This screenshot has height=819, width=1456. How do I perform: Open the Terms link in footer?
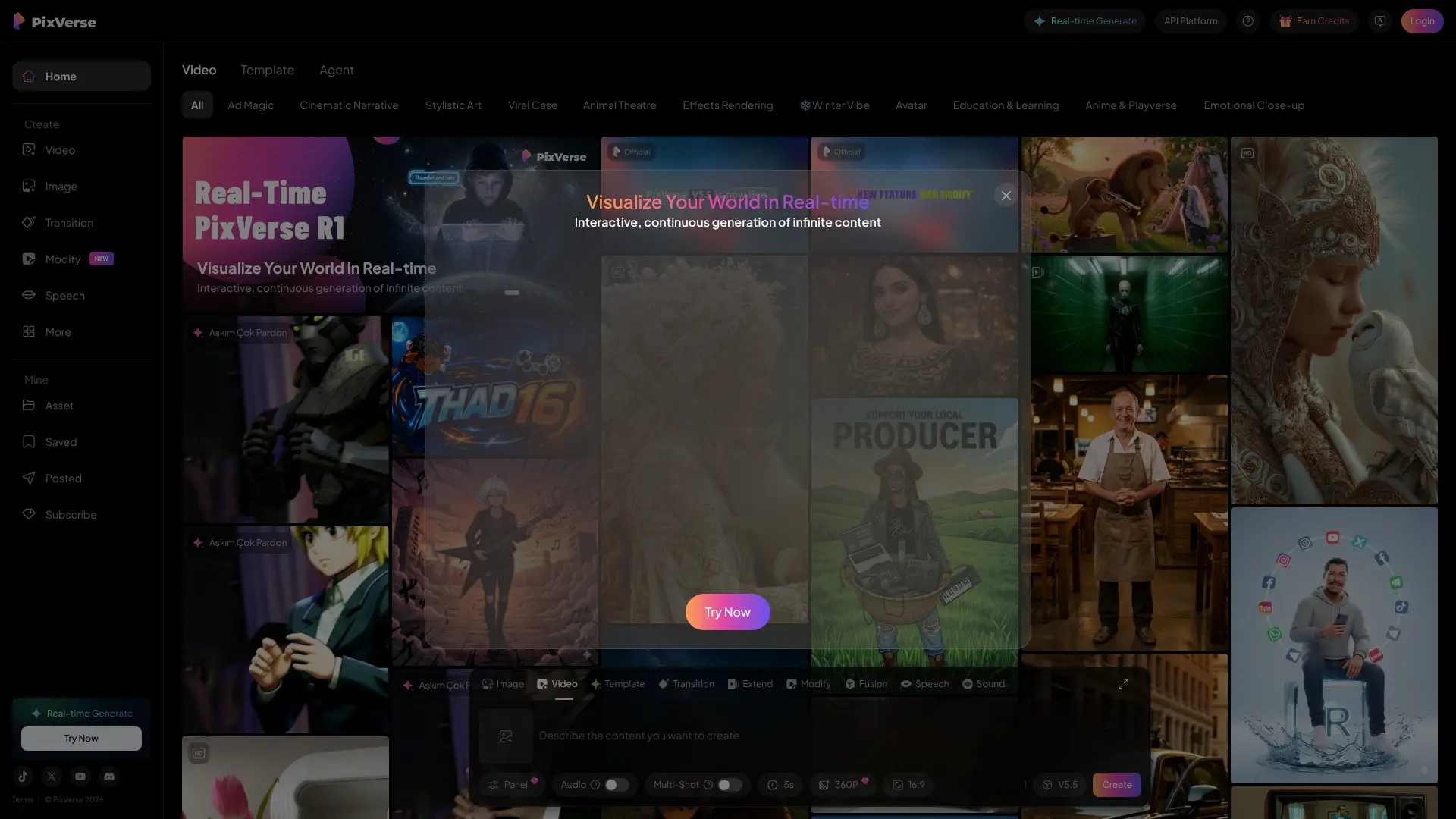[x=23, y=799]
